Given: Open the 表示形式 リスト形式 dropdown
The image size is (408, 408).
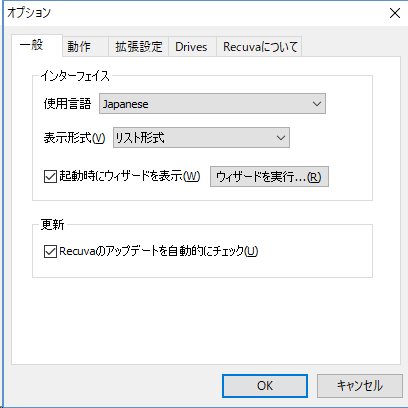Looking at the screenshot, I should [201, 137].
